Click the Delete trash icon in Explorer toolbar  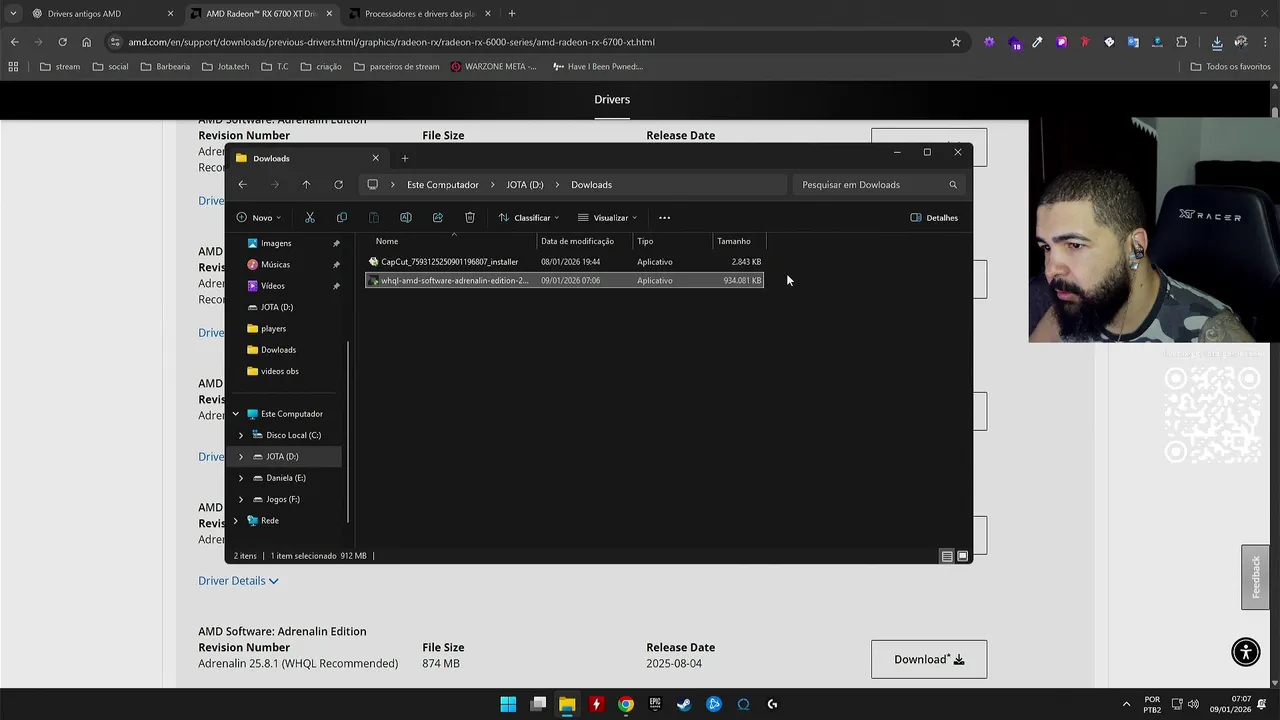[470, 217]
